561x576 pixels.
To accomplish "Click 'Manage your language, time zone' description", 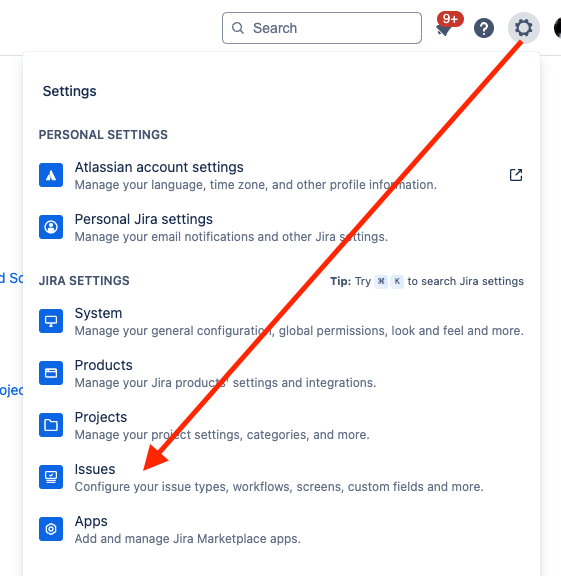I will 256,185.
